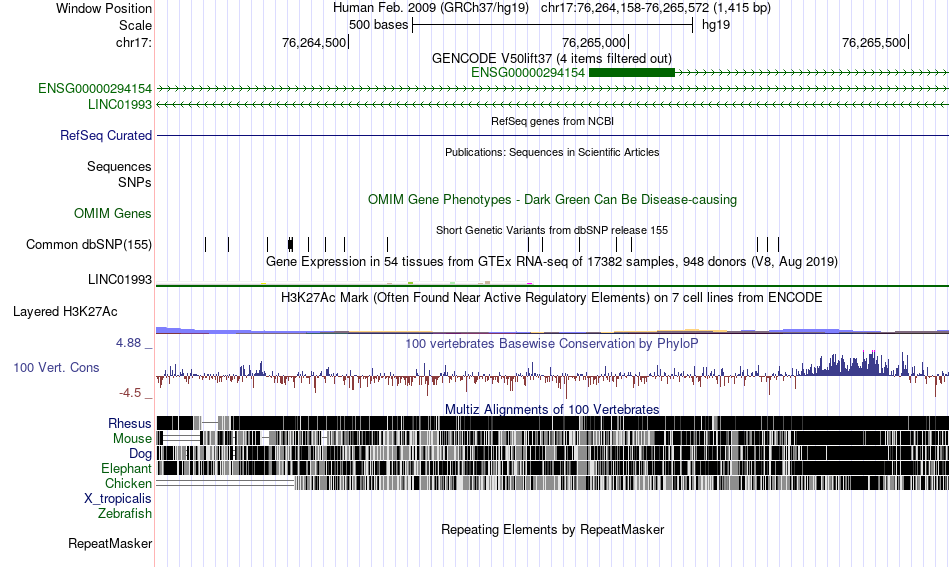
Task: Select the Rhesus alignment row label
Action: tap(130, 423)
